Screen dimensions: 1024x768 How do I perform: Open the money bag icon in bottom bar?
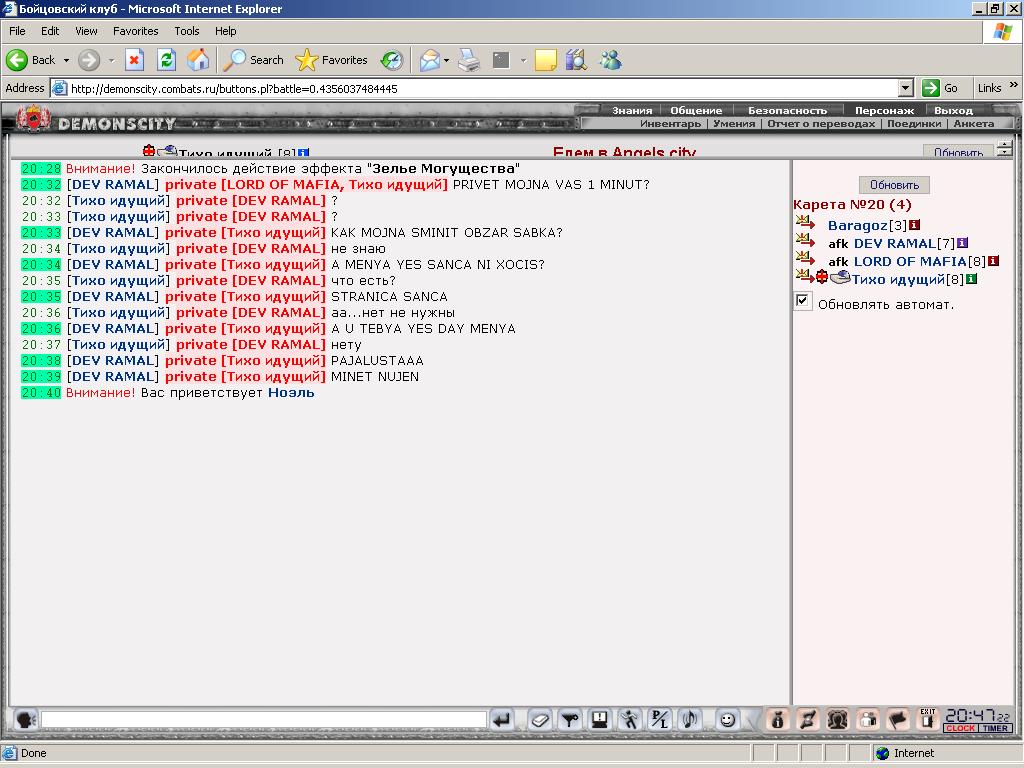[777, 720]
